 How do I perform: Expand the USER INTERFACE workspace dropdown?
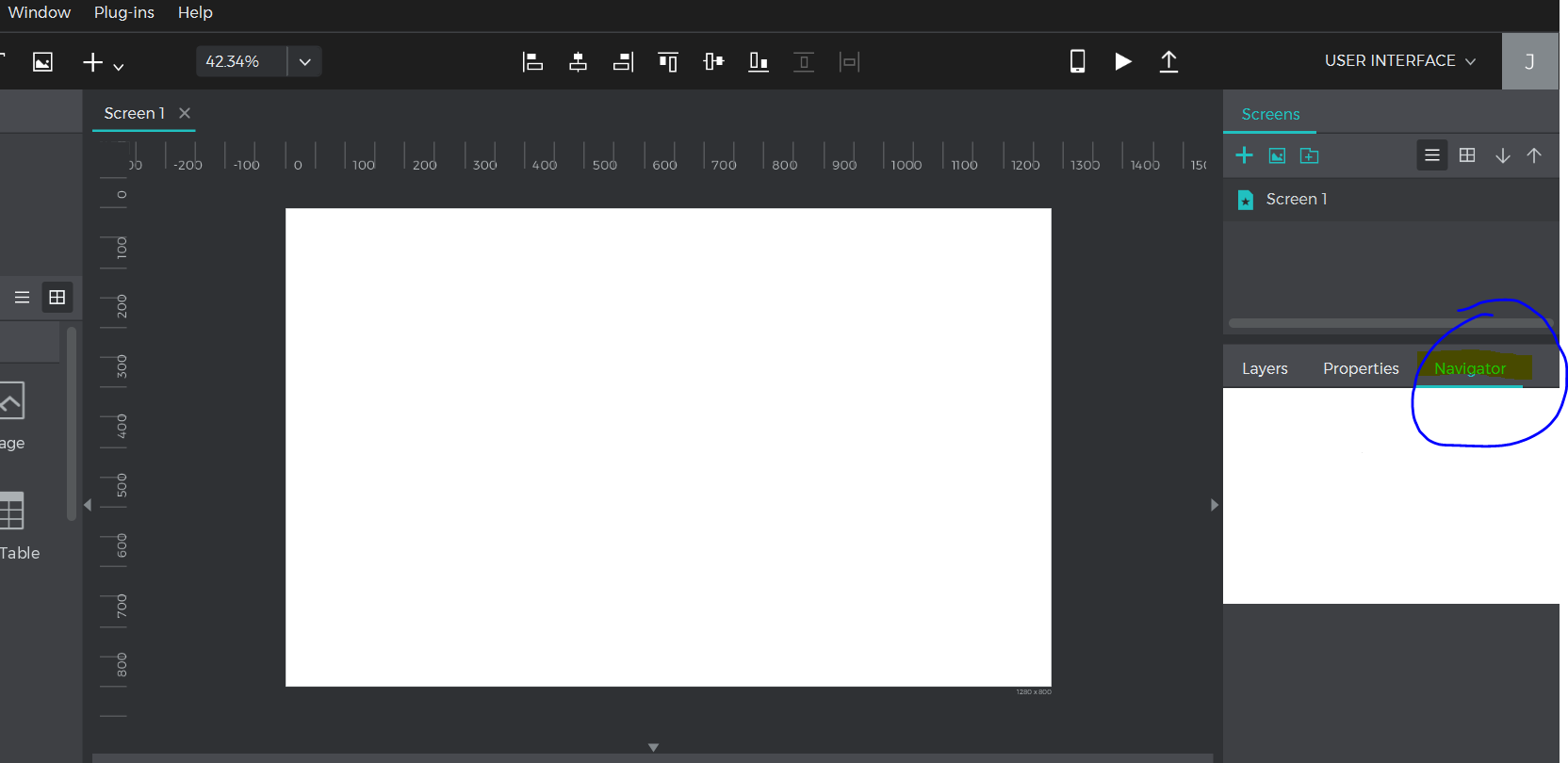pos(1399,61)
